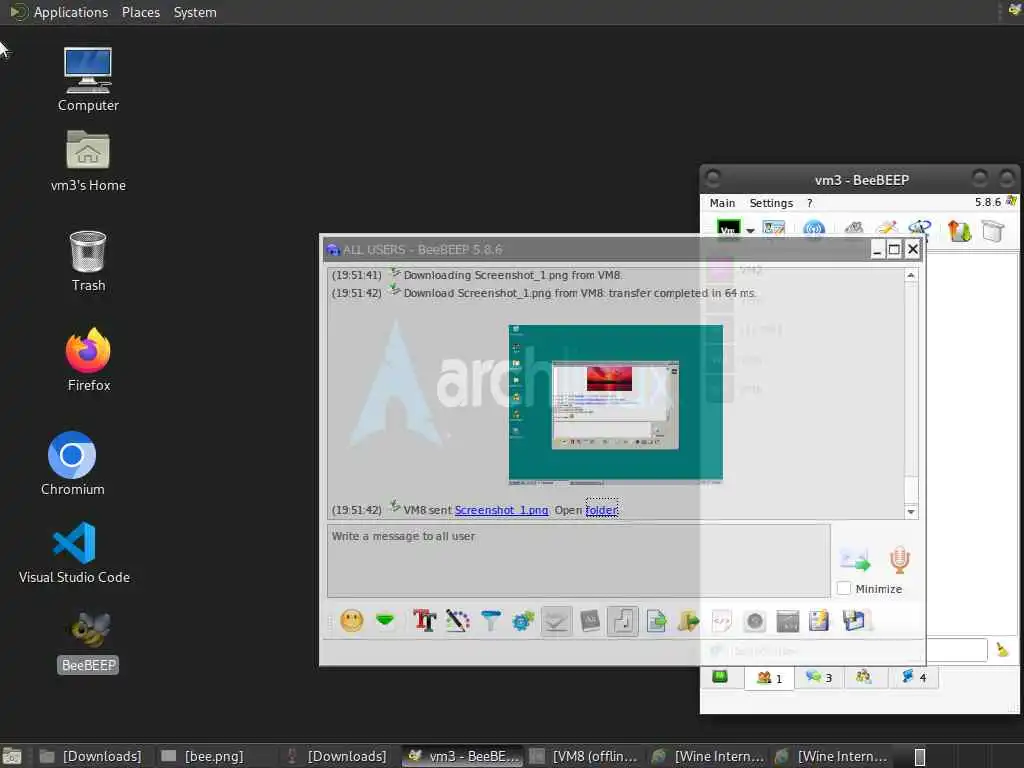Click the show desktop taskbar icon

point(12,757)
